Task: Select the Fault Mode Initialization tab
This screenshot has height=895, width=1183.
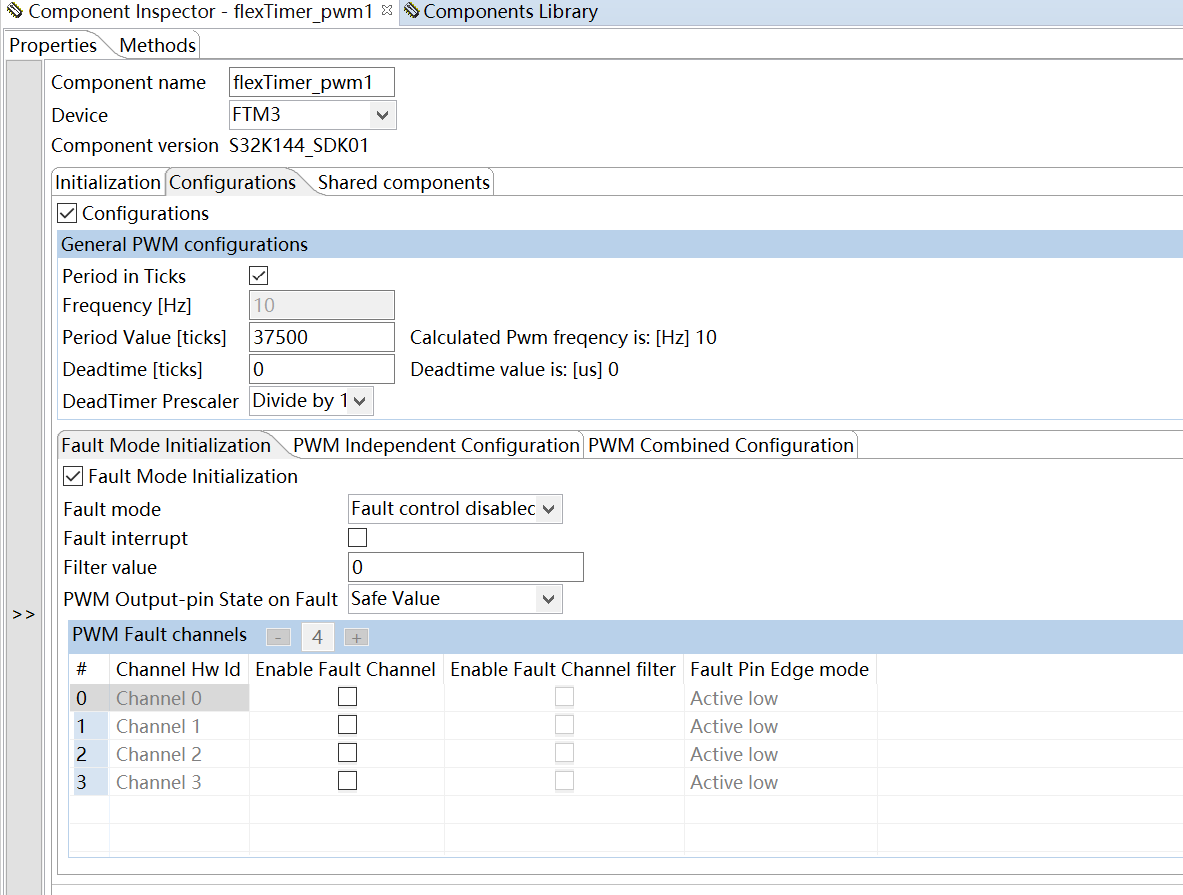Action: pyautogui.click(x=166, y=445)
